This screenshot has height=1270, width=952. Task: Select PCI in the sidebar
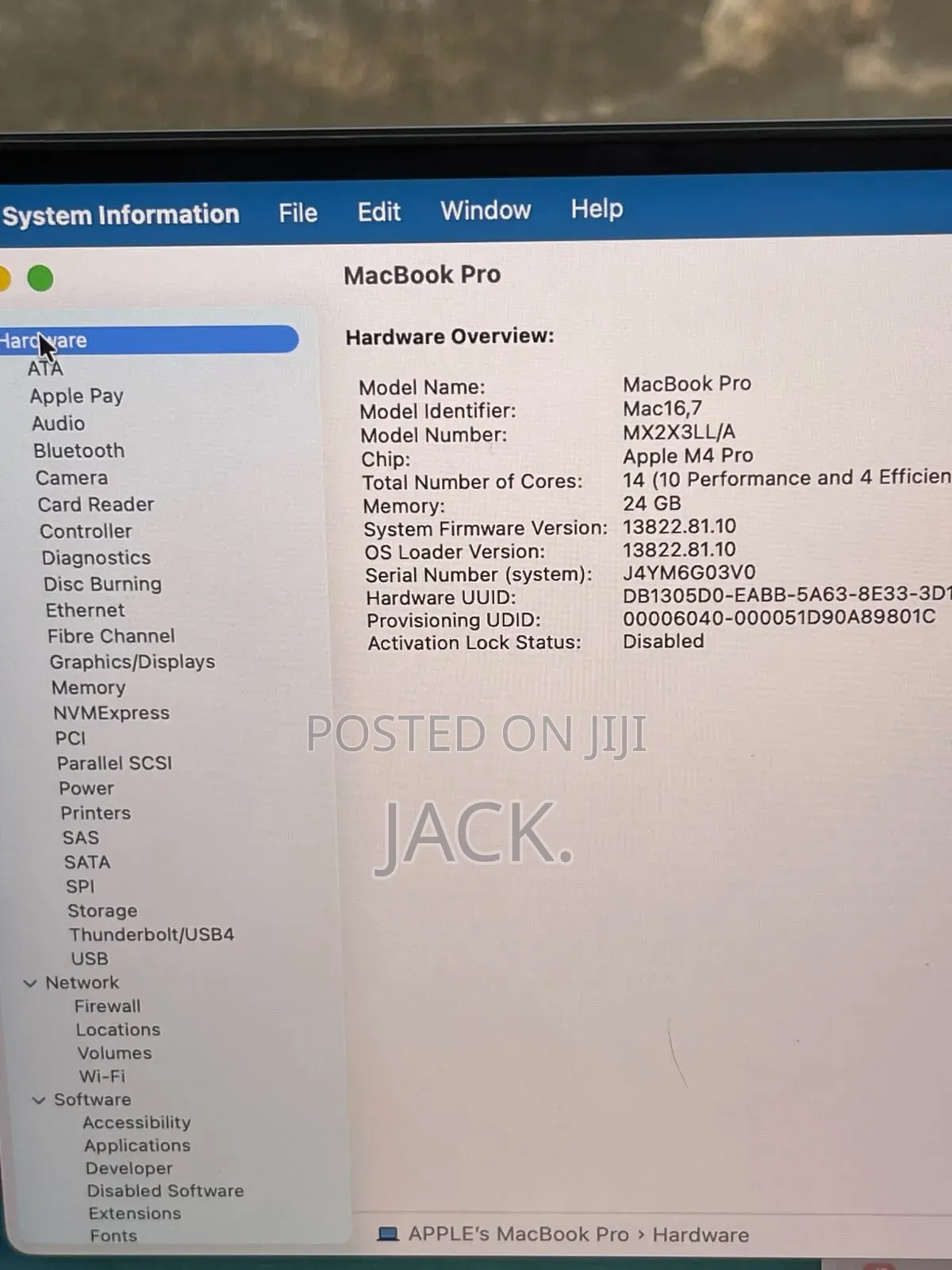click(71, 738)
